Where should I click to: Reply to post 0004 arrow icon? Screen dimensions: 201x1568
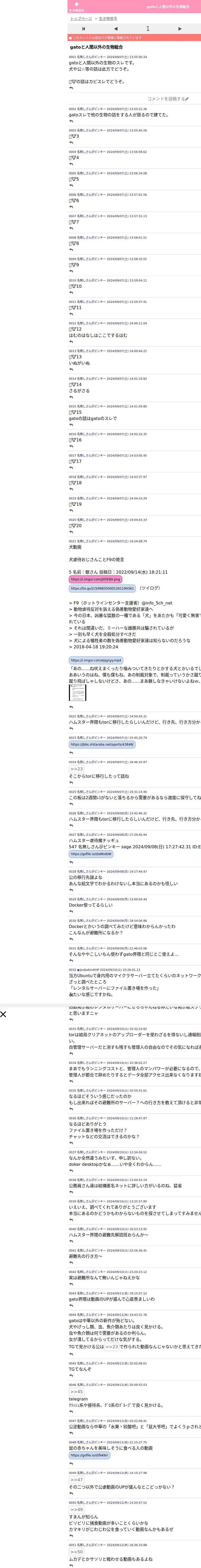click(71, 164)
